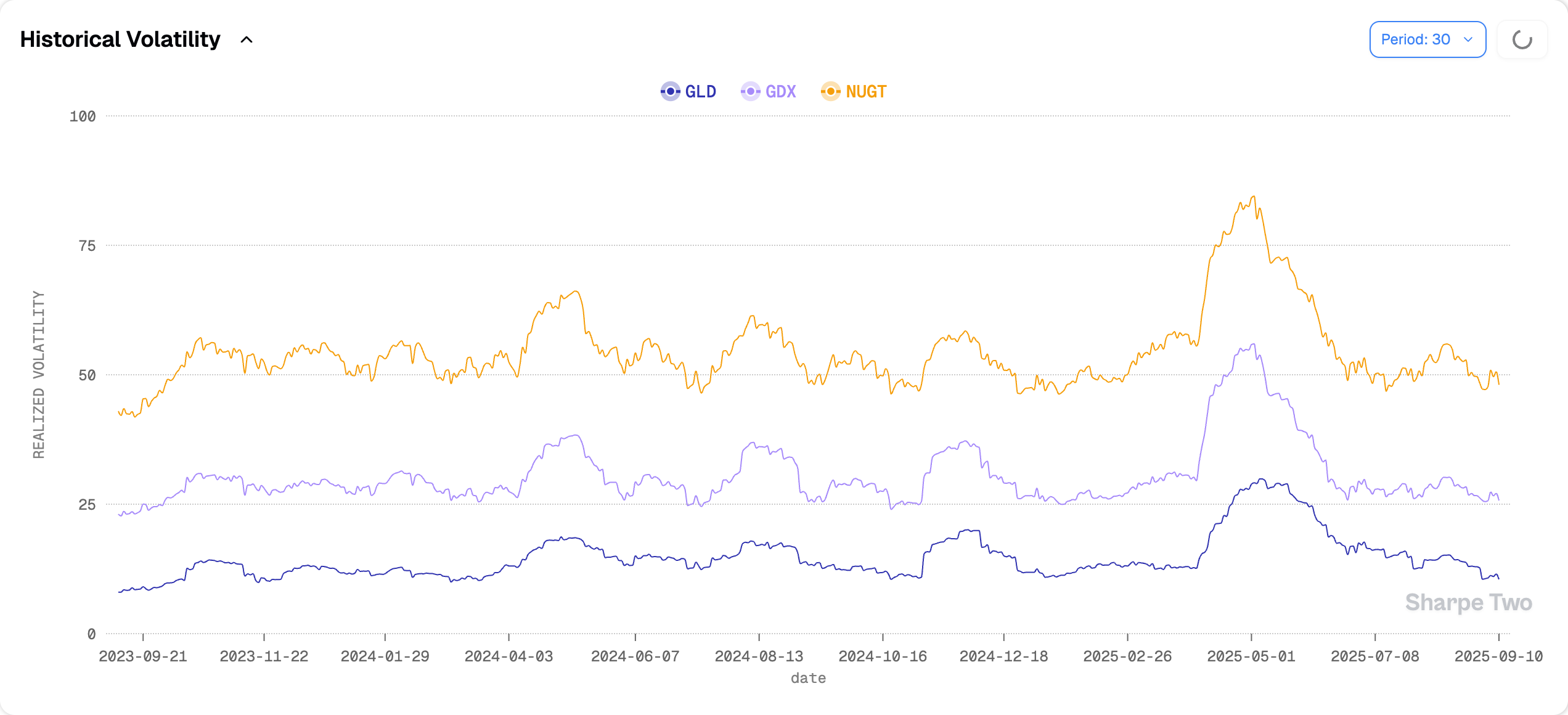The height and width of the screenshot is (715, 1568).
Task: Click the 2025-09-10 date tick label
Action: coord(1498,656)
